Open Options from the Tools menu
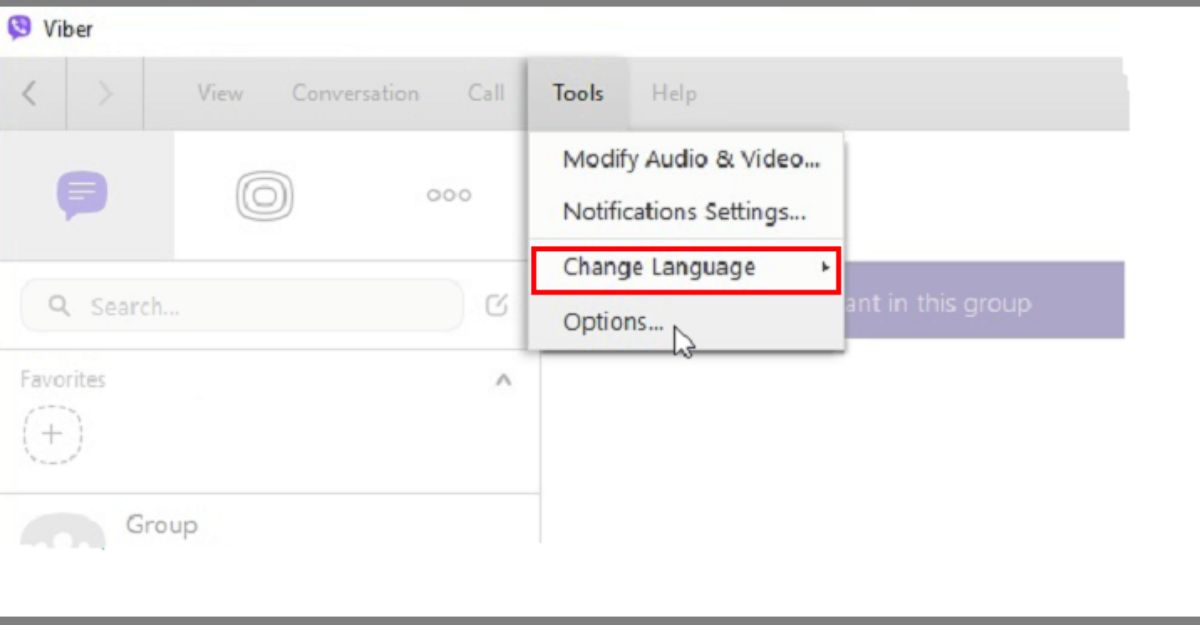 coord(612,322)
